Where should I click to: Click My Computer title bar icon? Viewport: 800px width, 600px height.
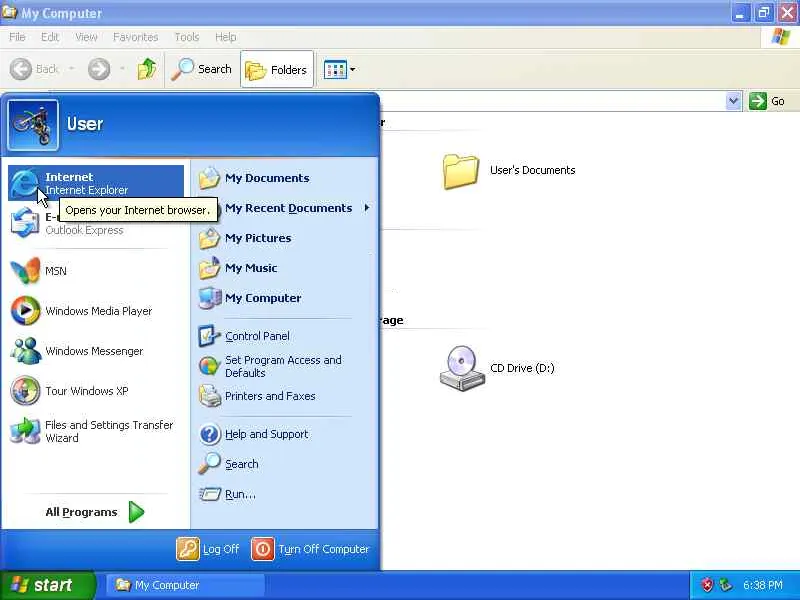tap(9, 12)
